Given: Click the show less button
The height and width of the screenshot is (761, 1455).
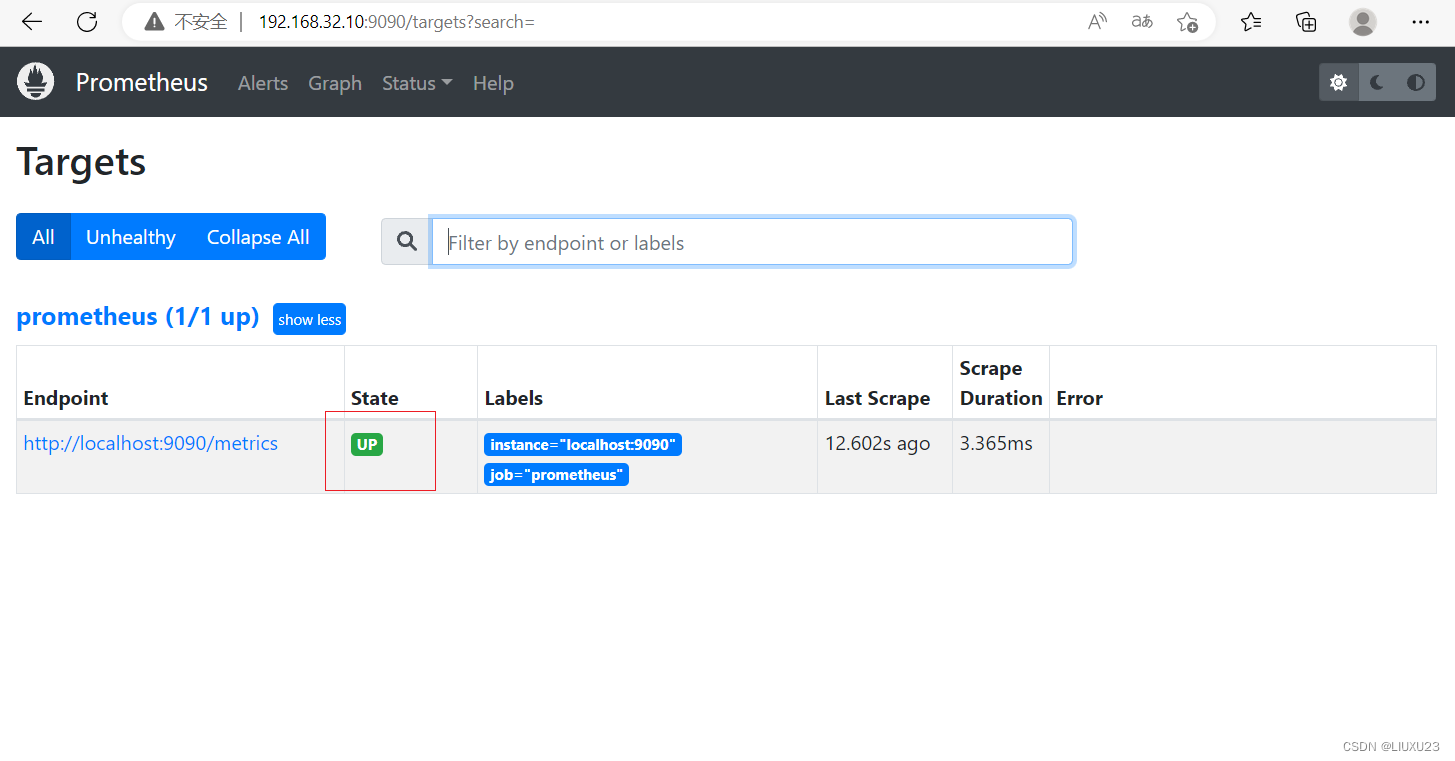Looking at the screenshot, I should [310, 319].
